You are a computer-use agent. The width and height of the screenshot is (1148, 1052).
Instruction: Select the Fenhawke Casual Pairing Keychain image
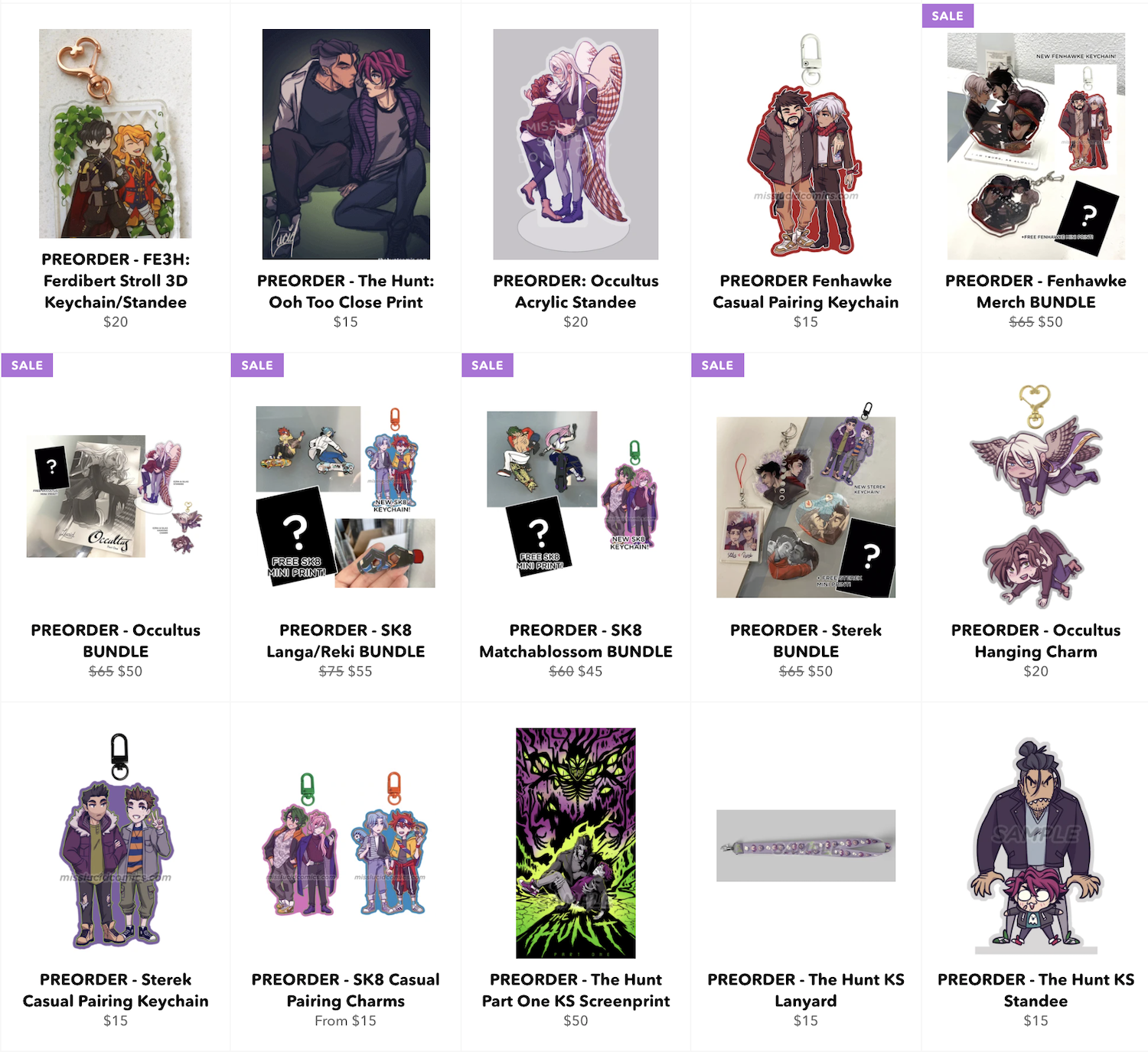point(806,145)
